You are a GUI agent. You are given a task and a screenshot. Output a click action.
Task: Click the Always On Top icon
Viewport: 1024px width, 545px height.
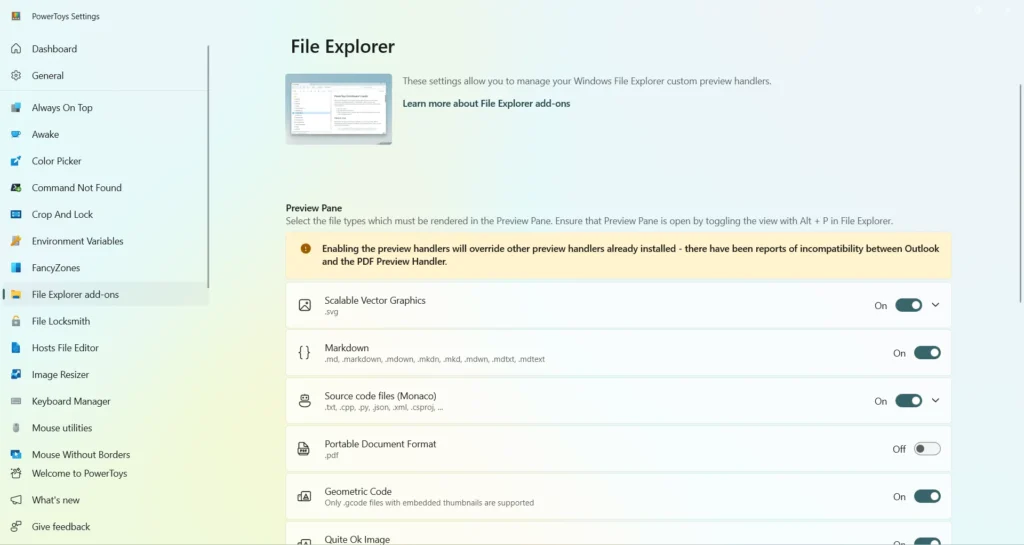coord(16,108)
